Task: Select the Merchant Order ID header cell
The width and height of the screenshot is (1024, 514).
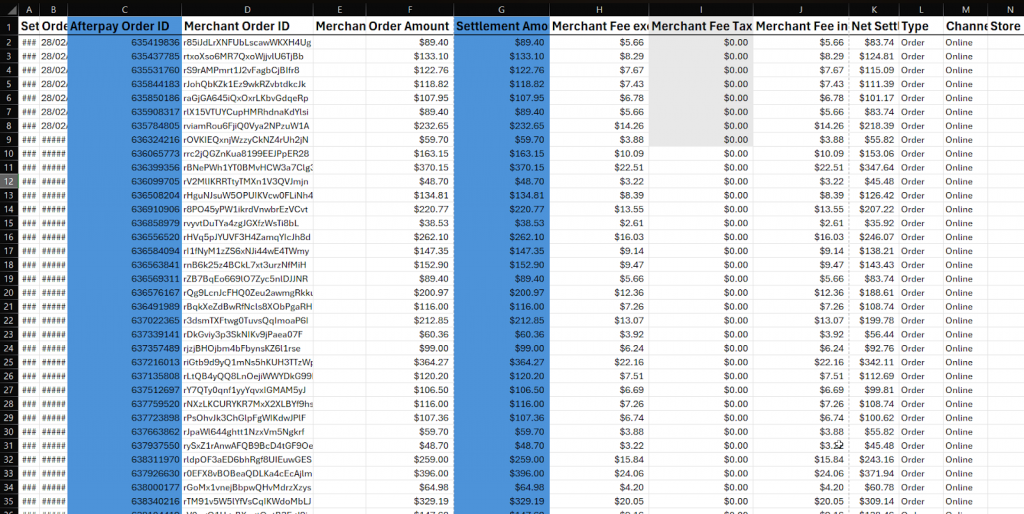Action: tap(246, 26)
